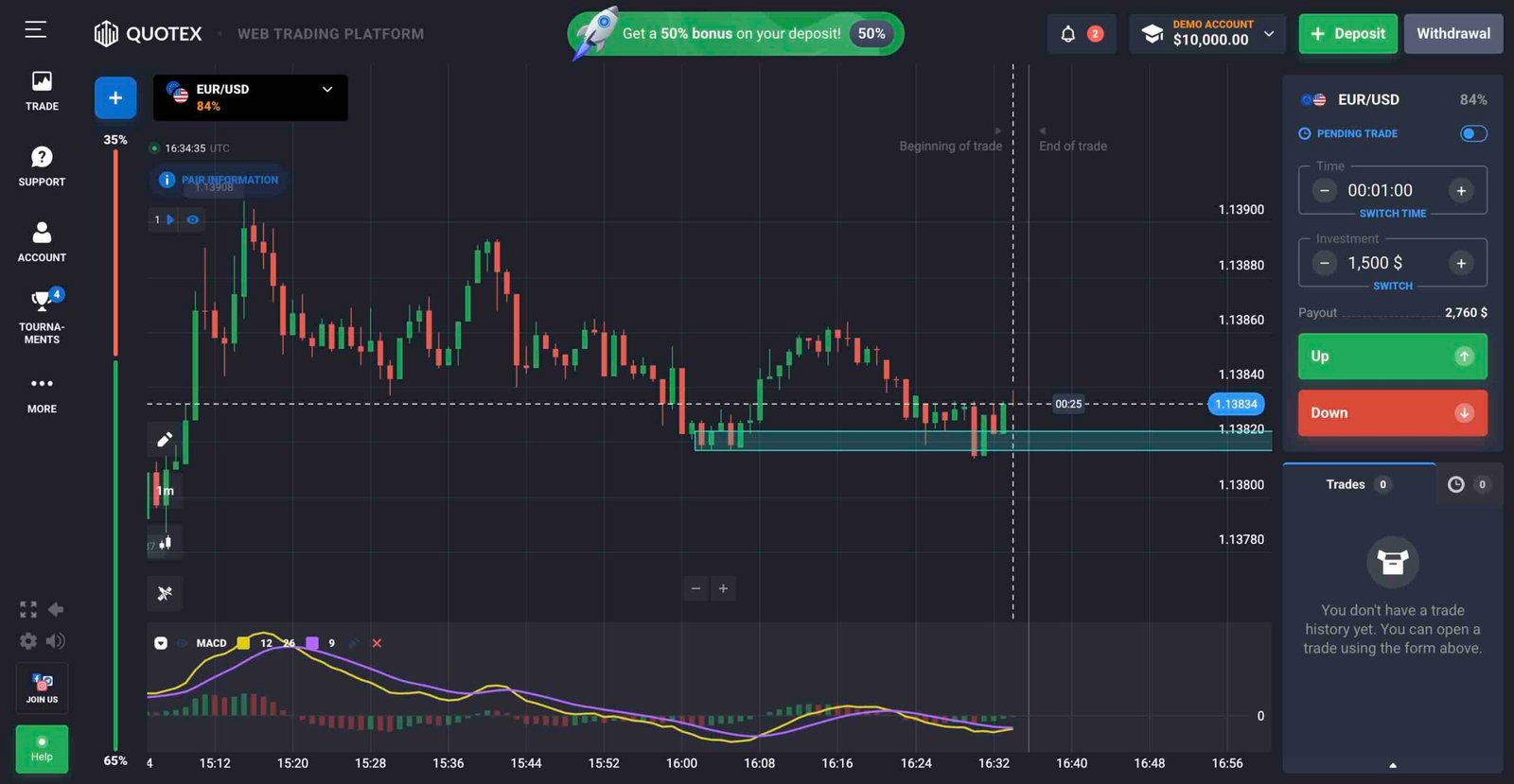Collapse the MACD indicator panel

point(161,643)
